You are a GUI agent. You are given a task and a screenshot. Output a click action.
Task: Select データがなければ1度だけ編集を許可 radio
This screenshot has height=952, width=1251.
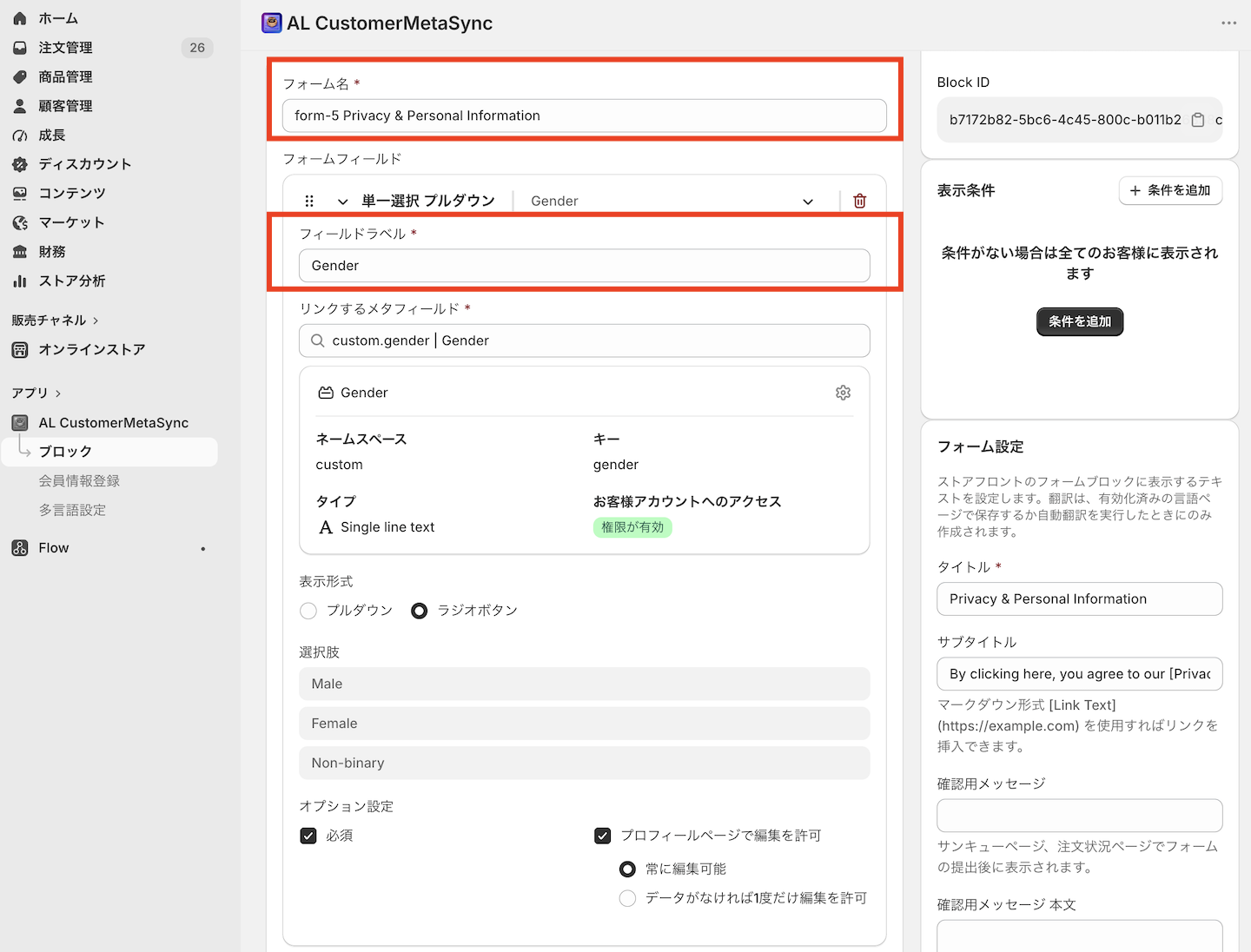(x=627, y=898)
